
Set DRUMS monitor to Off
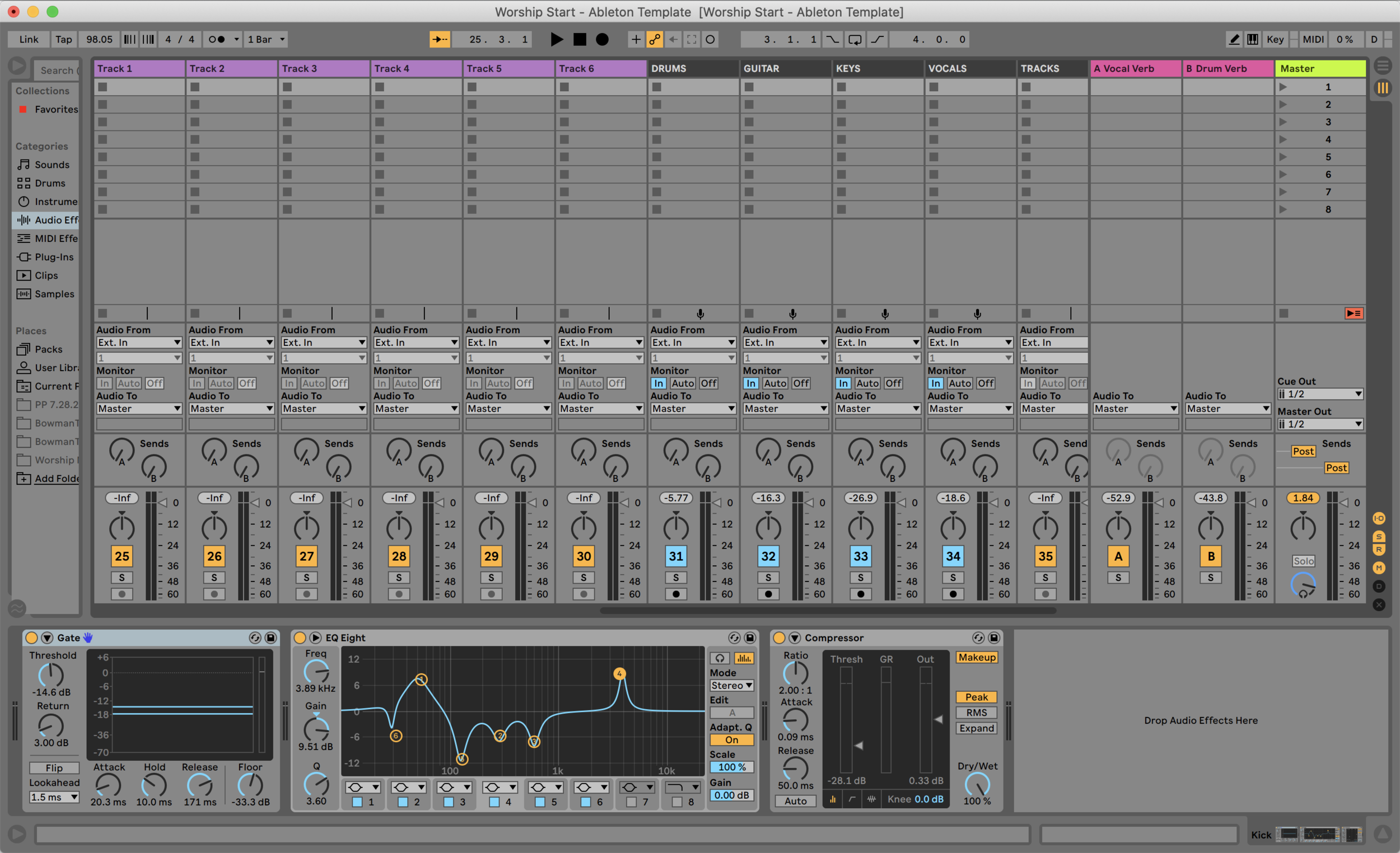[x=708, y=383]
